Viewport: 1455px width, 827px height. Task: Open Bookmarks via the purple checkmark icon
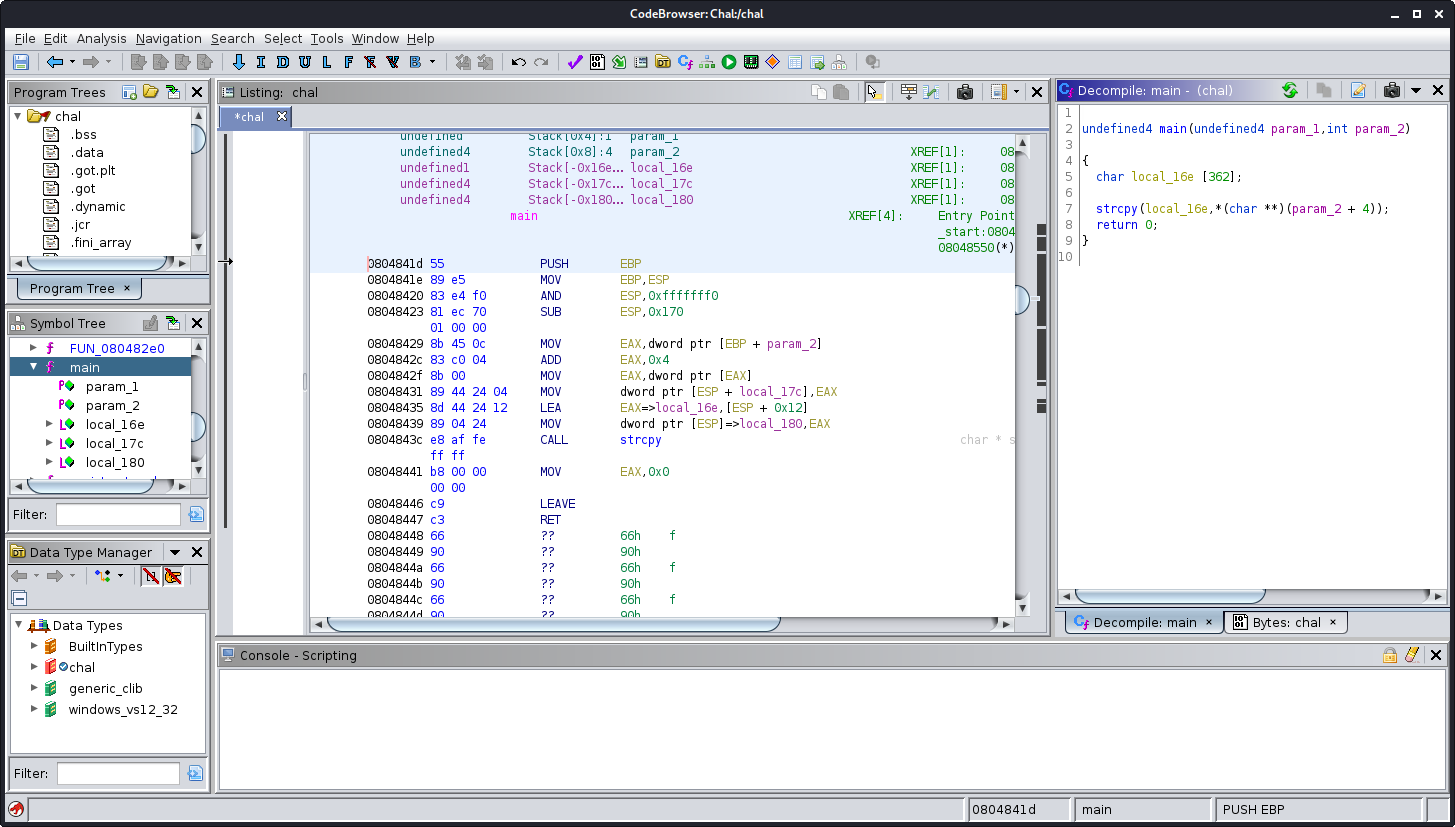(575, 62)
